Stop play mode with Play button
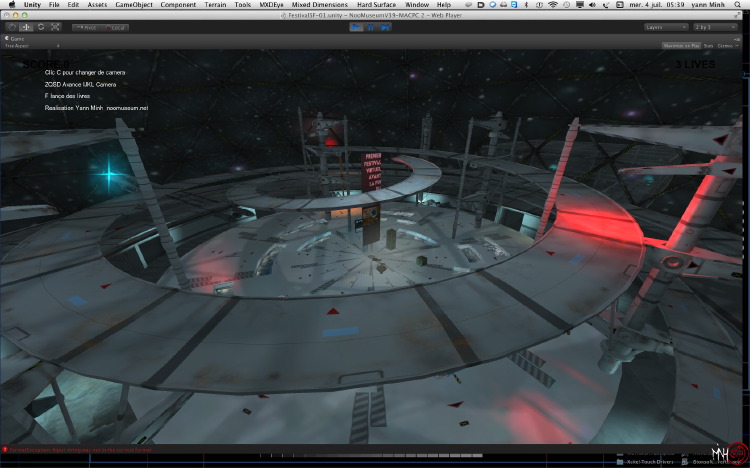Screen dimensions: 750x468 [356, 27]
